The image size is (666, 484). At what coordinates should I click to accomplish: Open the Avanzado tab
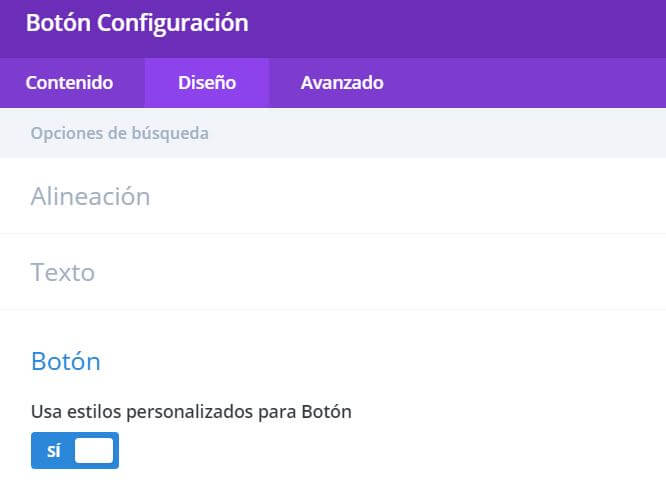pyautogui.click(x=342, y=83)
